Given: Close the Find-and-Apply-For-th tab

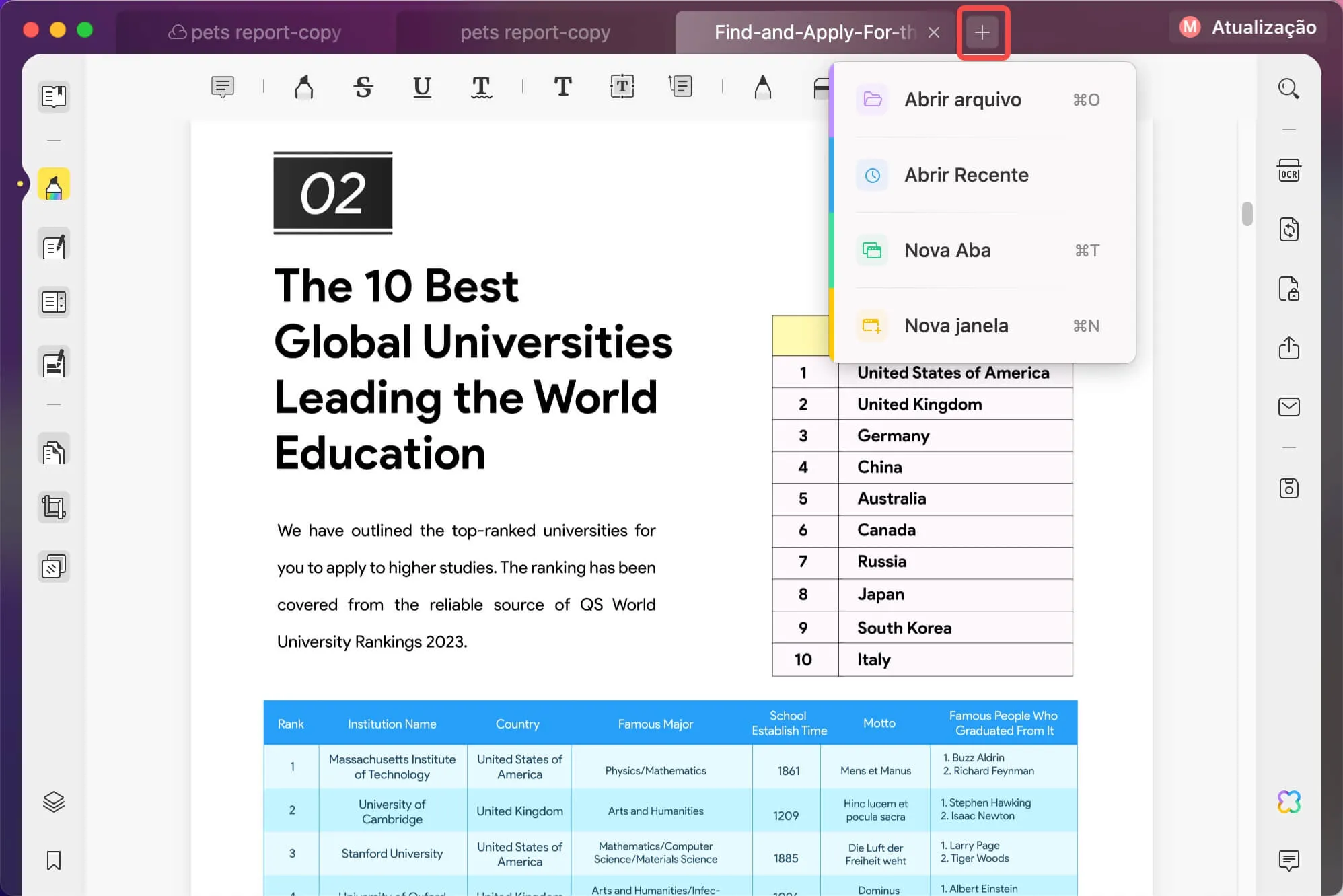Looking at the screenshot, I should pyautogui.click(x=934, y=32).
